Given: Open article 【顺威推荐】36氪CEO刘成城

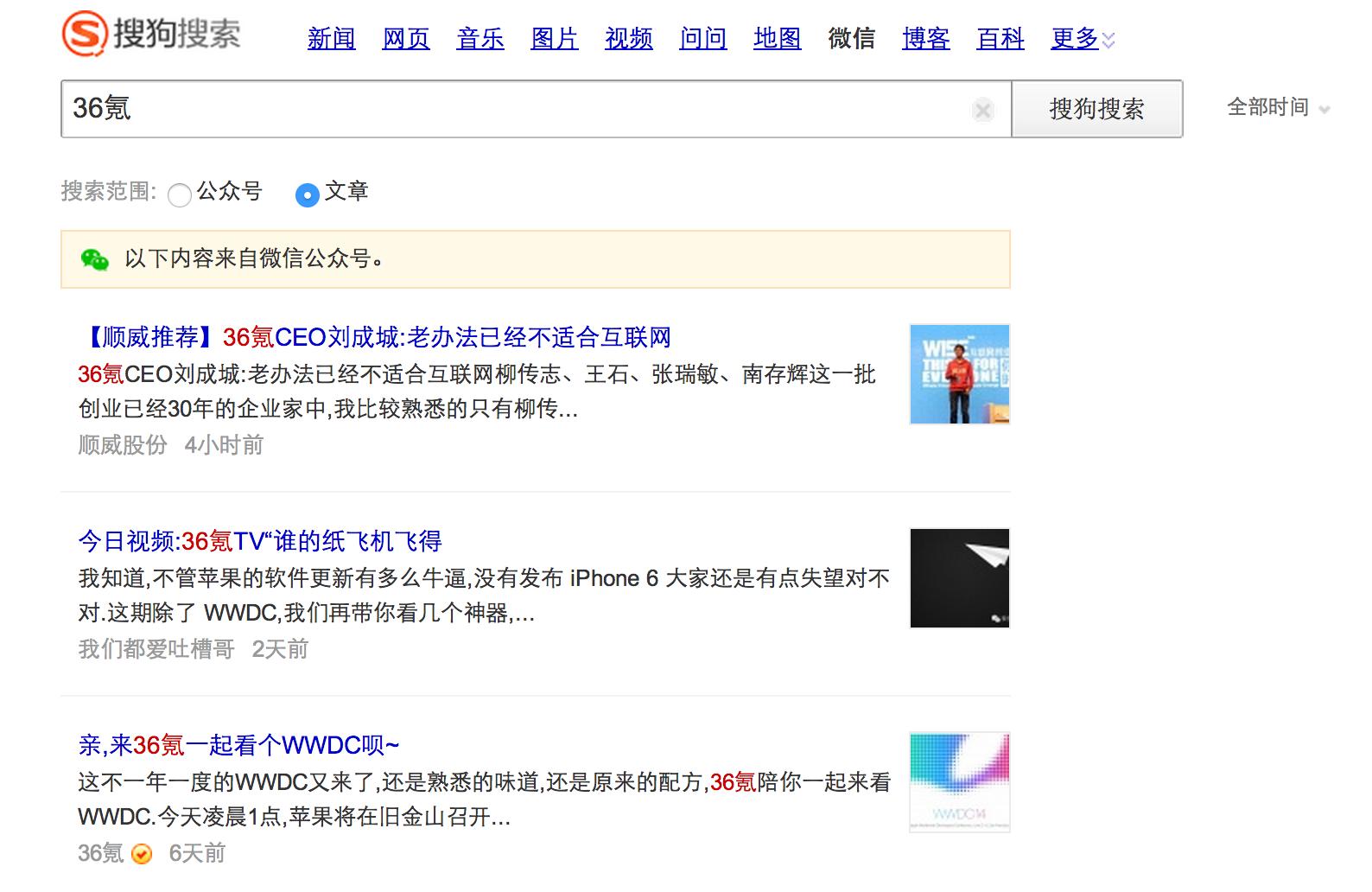Looking at the screenshot, I should [x=375, y=337].
